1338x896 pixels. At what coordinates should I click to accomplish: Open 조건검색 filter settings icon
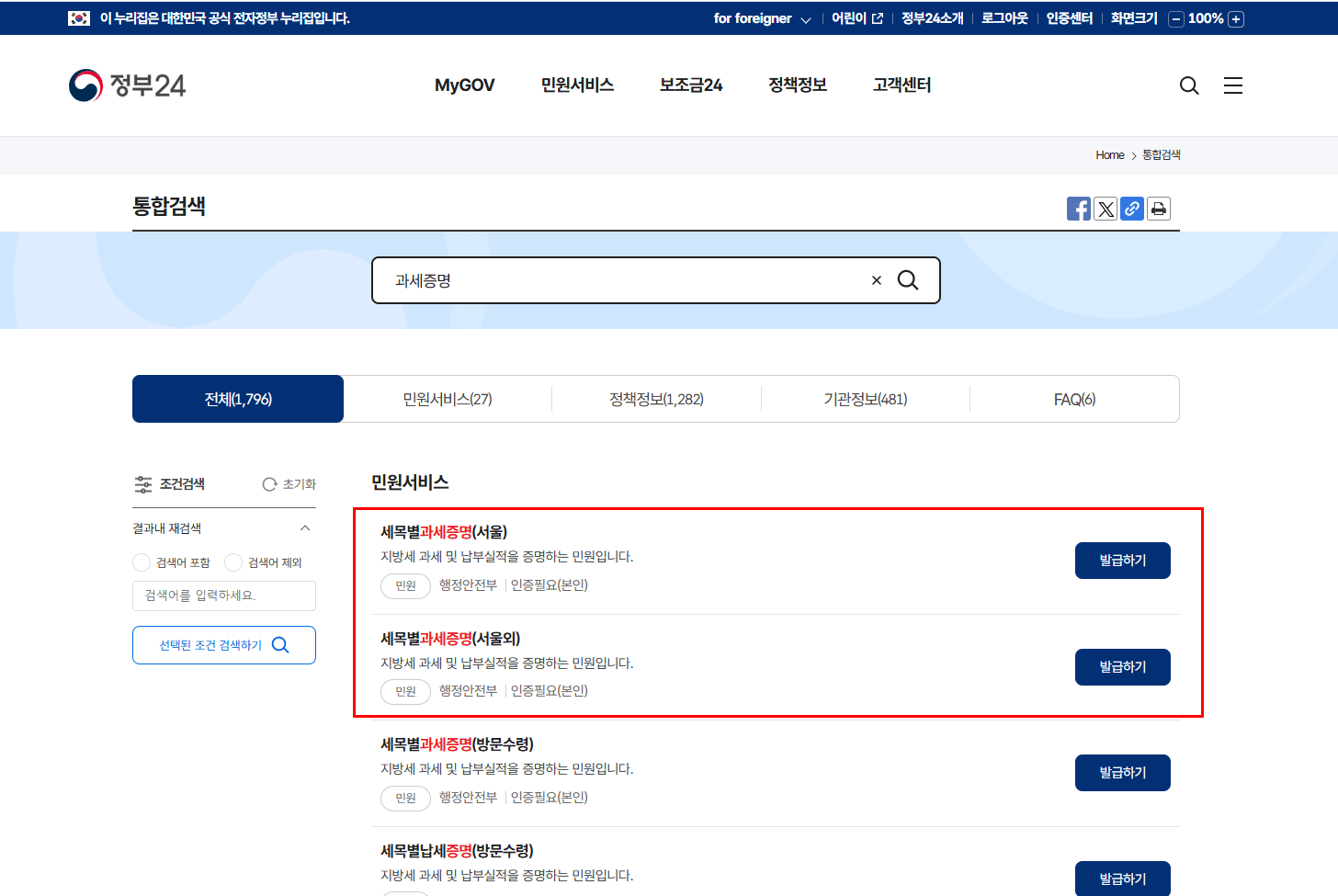click(x=143, y=483)
